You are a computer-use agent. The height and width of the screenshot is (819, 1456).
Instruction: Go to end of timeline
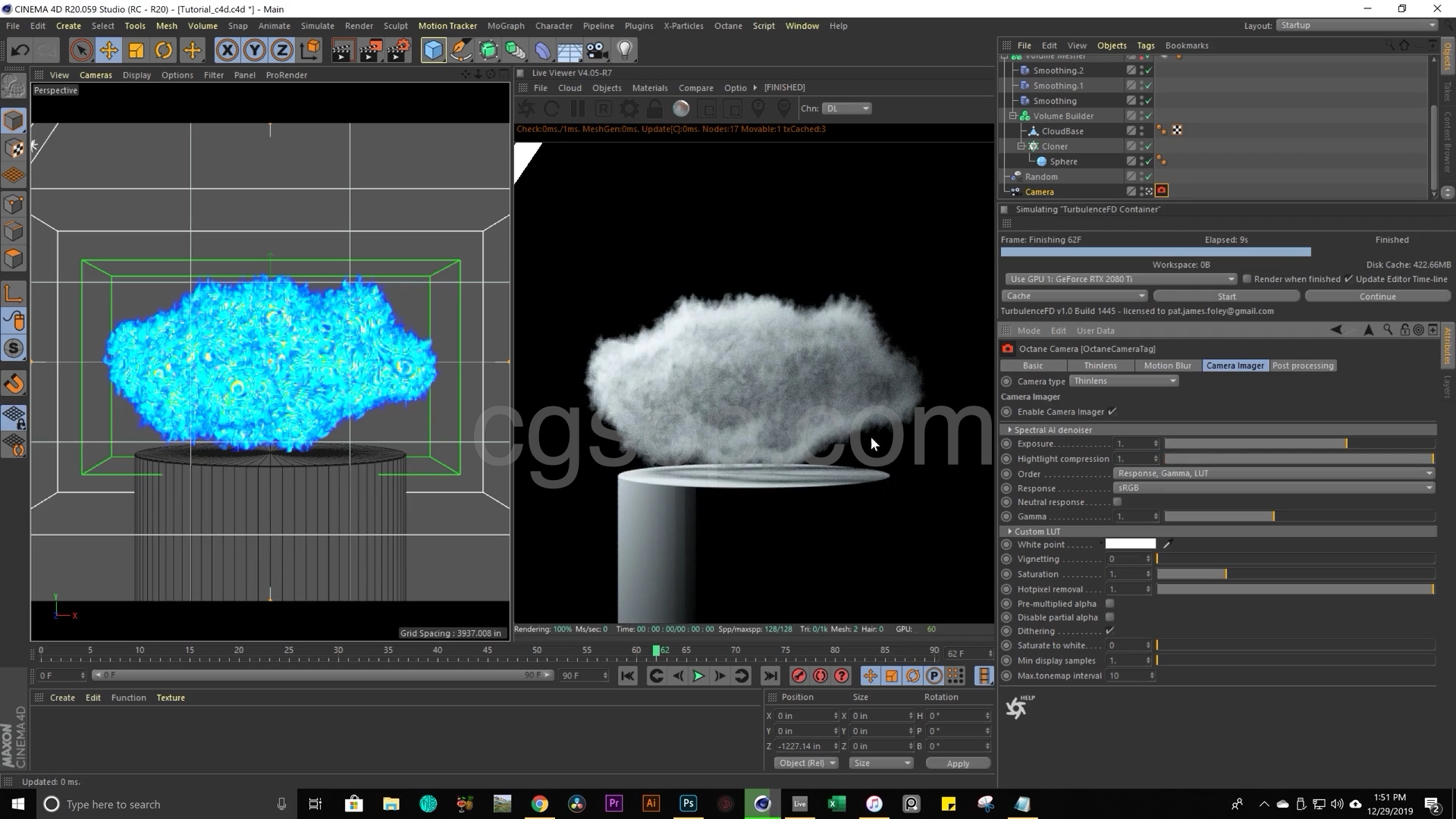pyautogui.click(x=770, y=676)
